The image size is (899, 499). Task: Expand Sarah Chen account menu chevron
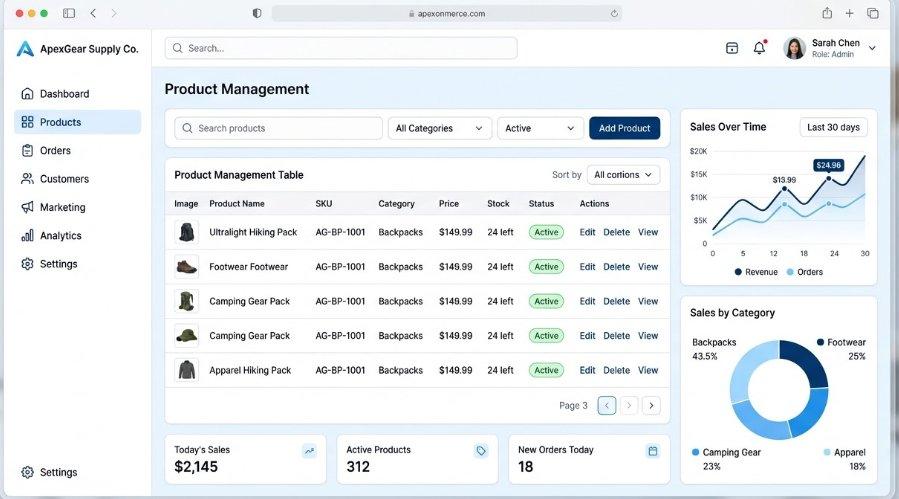[872, 48]
